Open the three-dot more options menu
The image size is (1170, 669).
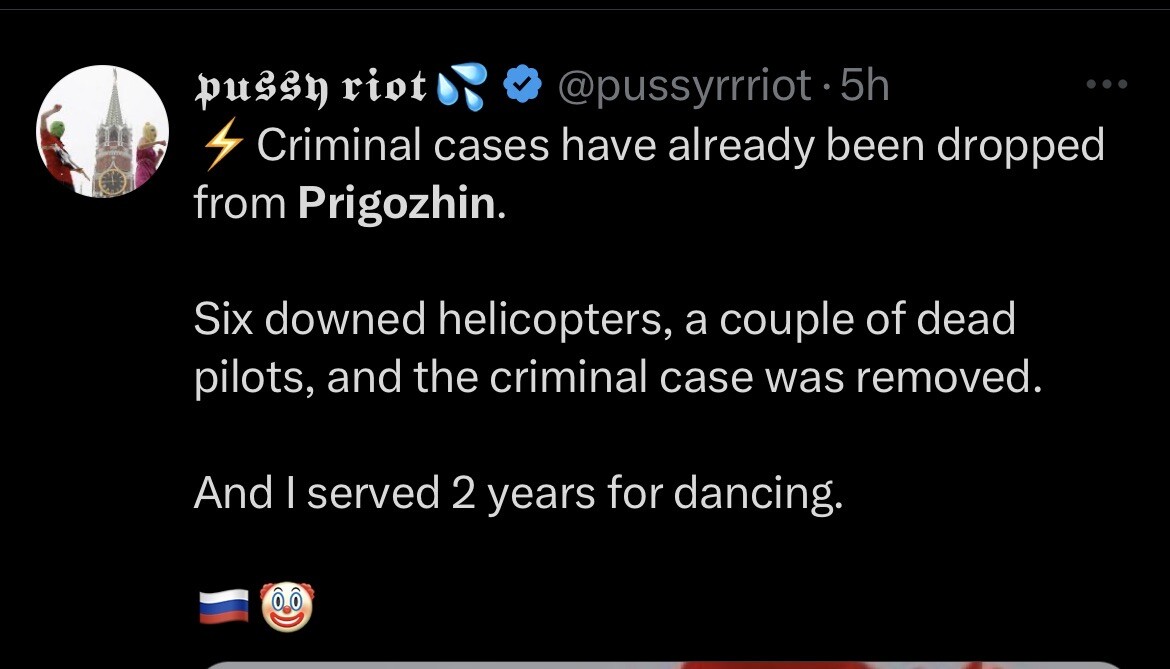[x=1107, y=86]
